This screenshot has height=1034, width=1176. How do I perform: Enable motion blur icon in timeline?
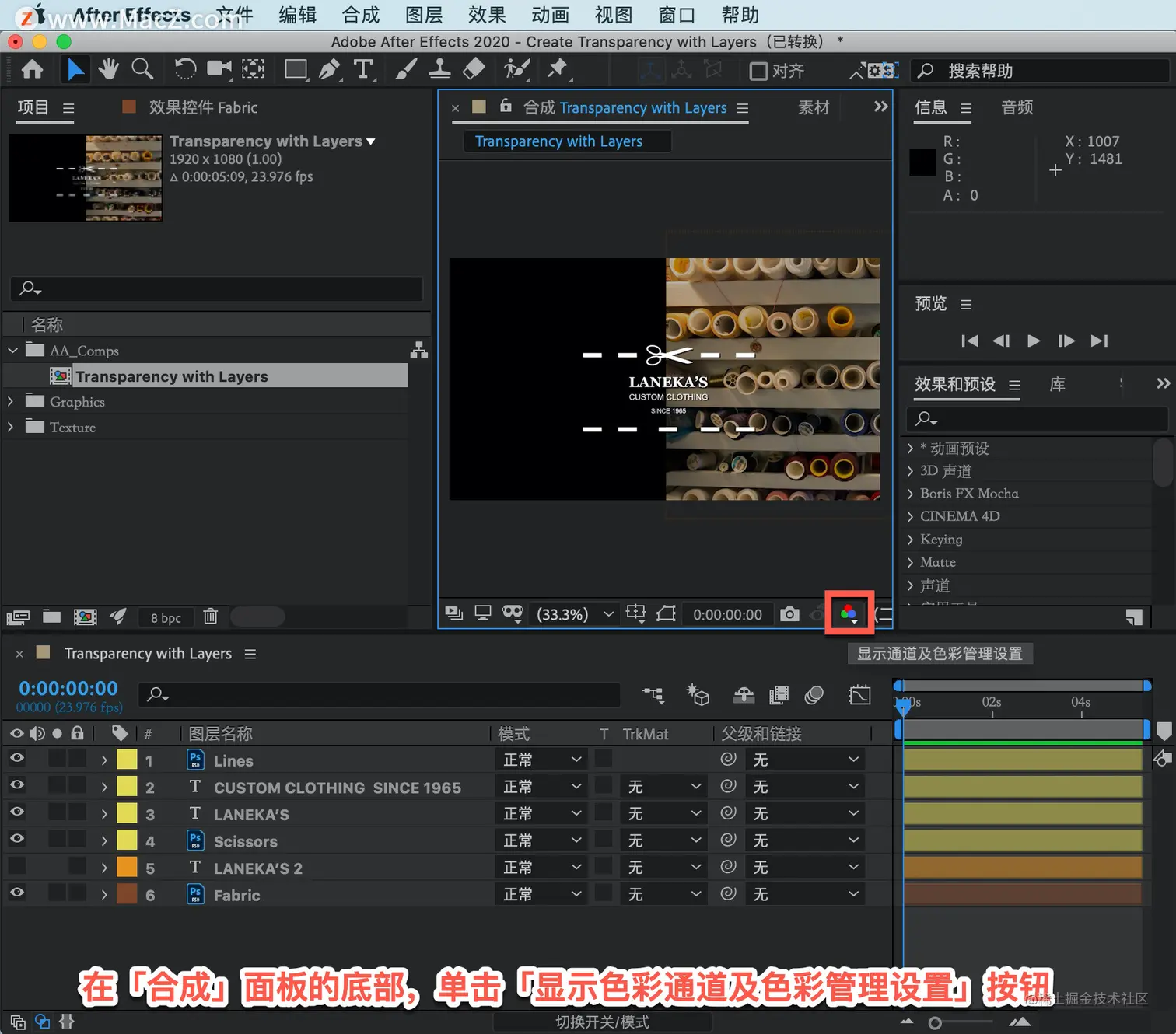click(814, 694)
